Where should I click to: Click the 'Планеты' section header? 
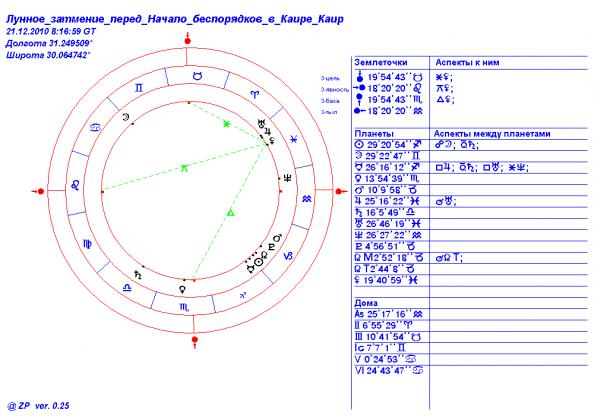374,133
